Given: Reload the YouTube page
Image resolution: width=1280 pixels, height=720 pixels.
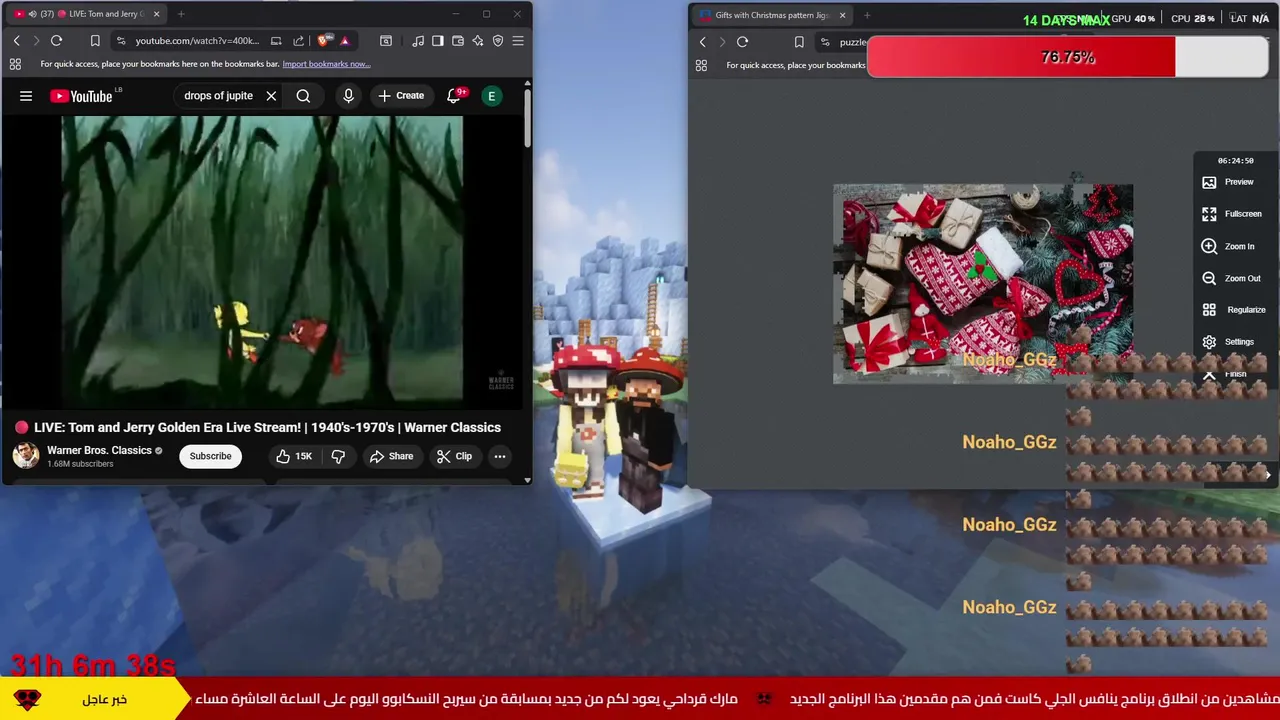Looking at the screenshot, I should (56, 41).
